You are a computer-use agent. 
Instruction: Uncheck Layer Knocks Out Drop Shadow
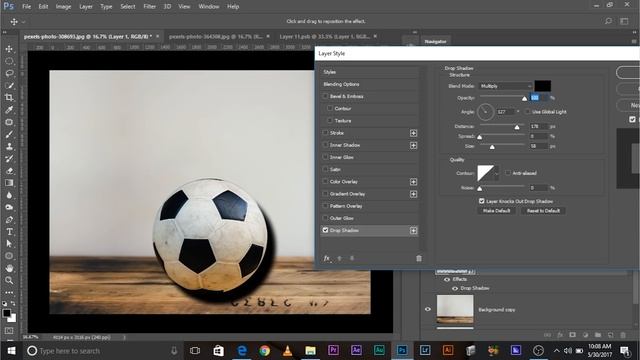[482, 201]
